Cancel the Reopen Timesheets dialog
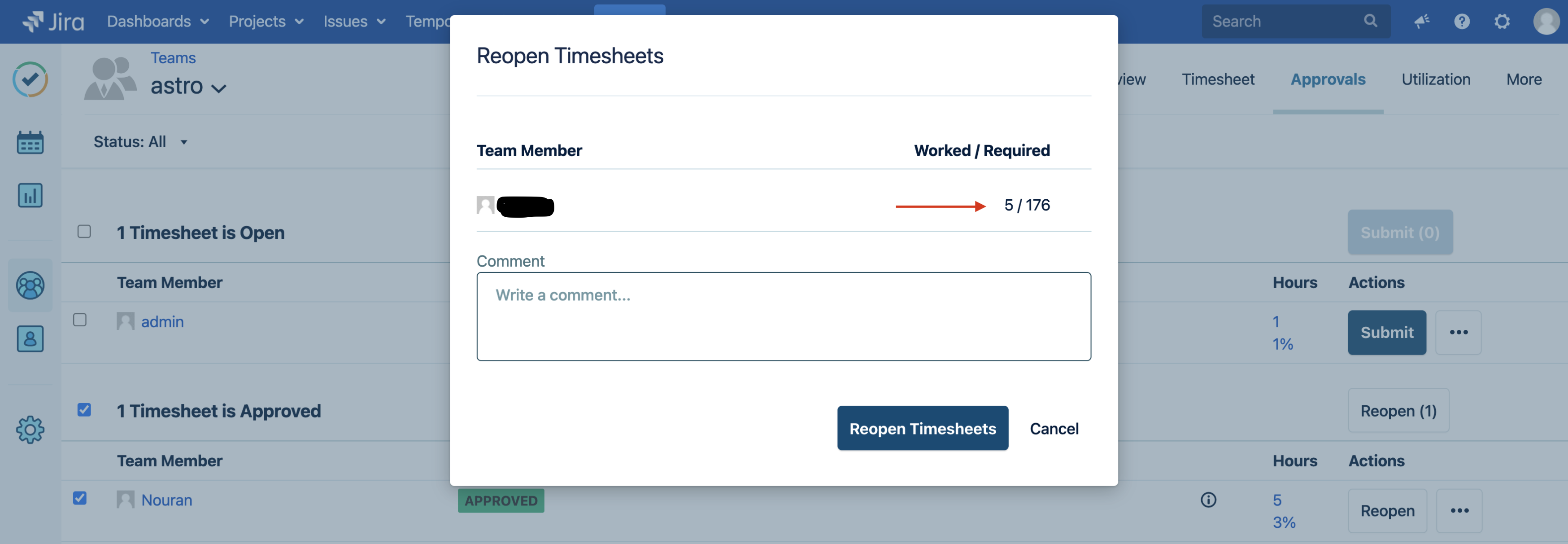The width and height of the screenshot is (1568, 544). click(x=1054, y=428)
